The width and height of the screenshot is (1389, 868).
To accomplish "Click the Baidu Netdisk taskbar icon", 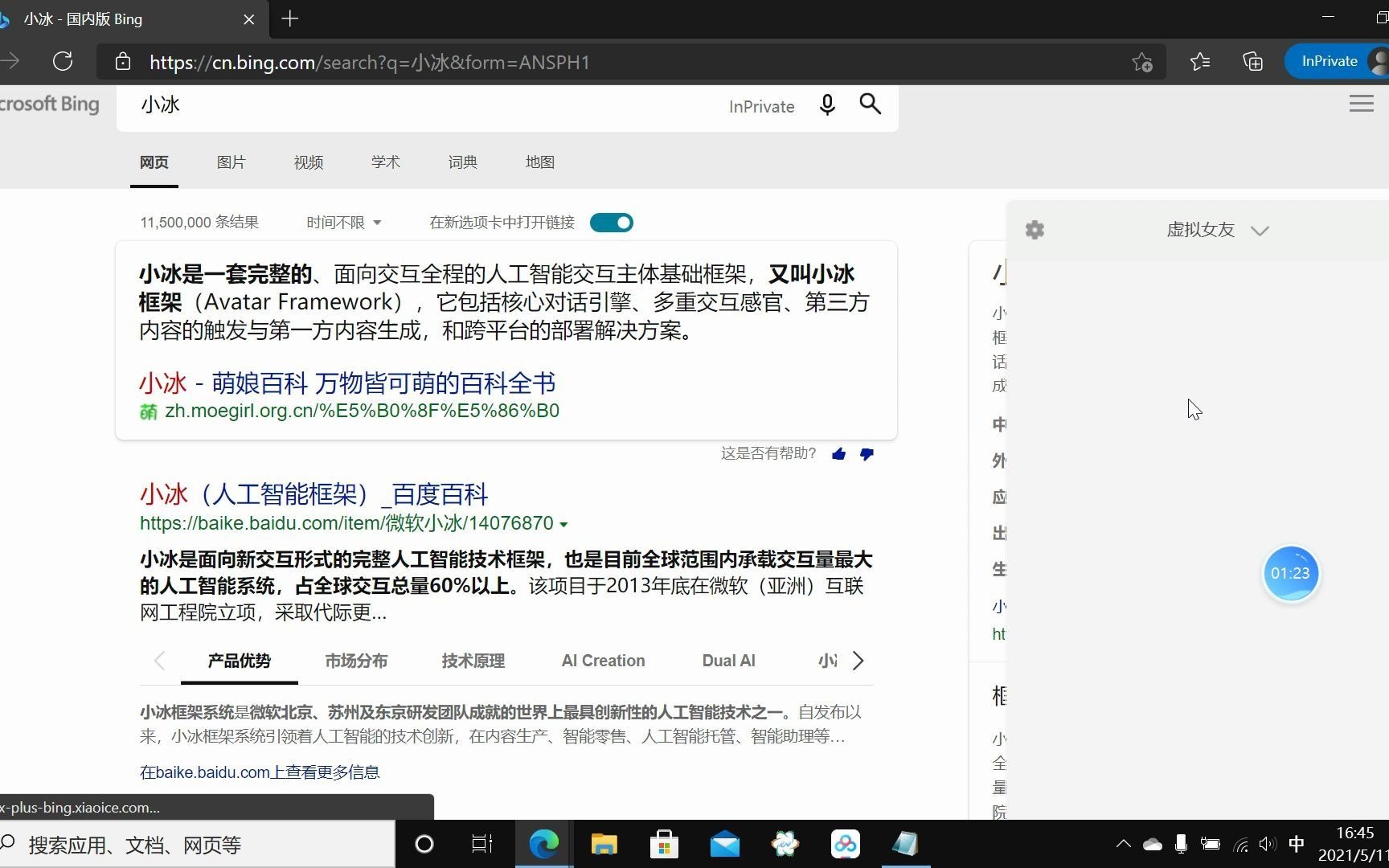I will click(x=845, y=844).
